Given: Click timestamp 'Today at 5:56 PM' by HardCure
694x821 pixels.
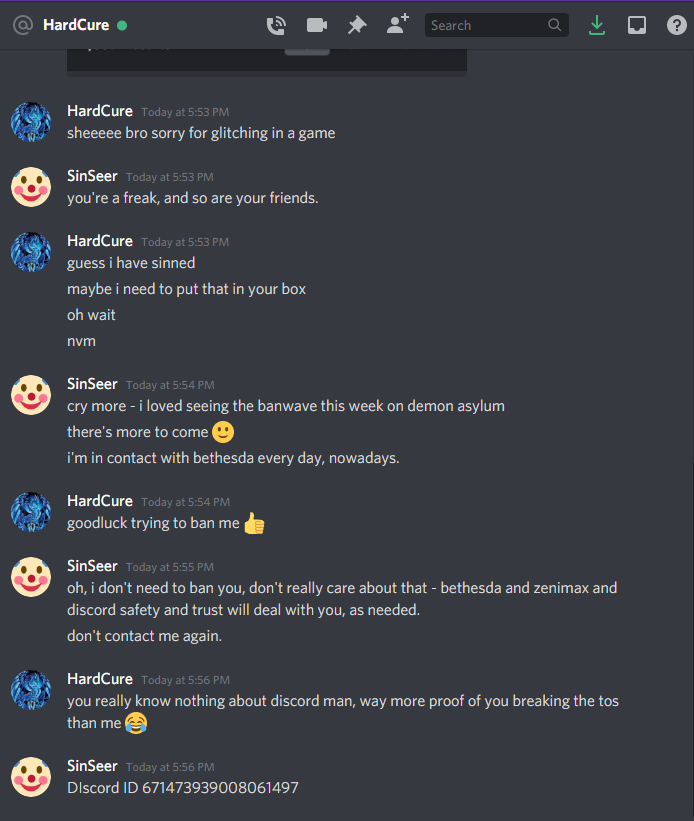Looking at the screenshot, I should click(x=185, y=680).
